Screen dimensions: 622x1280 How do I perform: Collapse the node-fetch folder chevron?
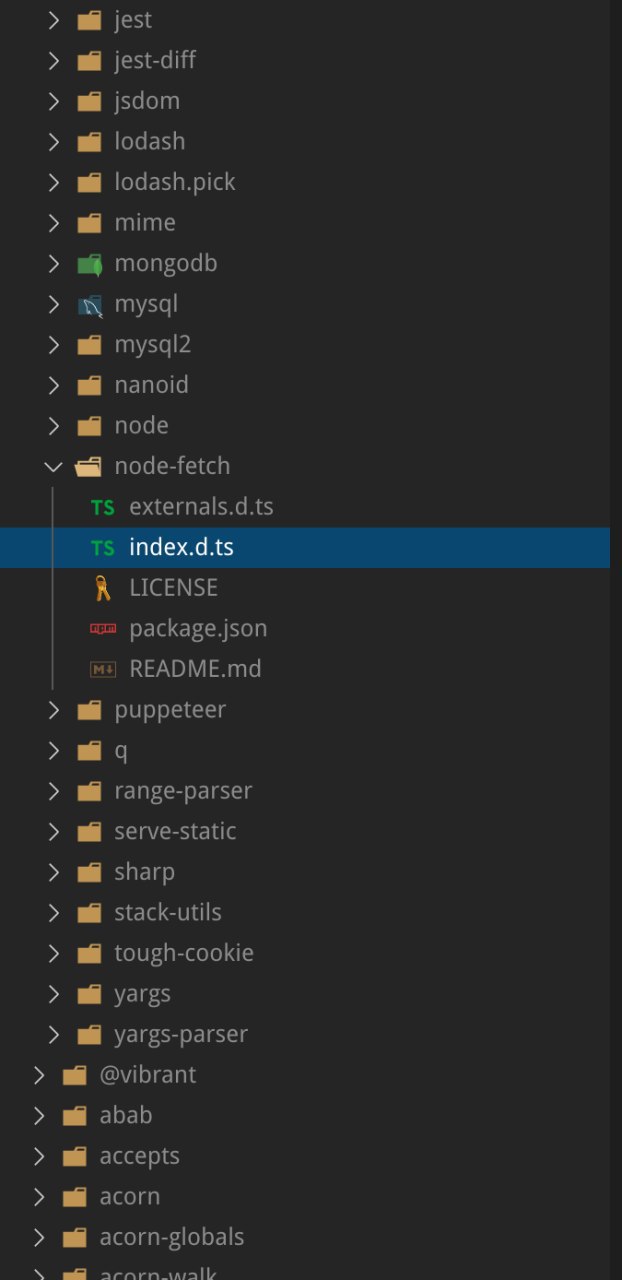(54, 467)
